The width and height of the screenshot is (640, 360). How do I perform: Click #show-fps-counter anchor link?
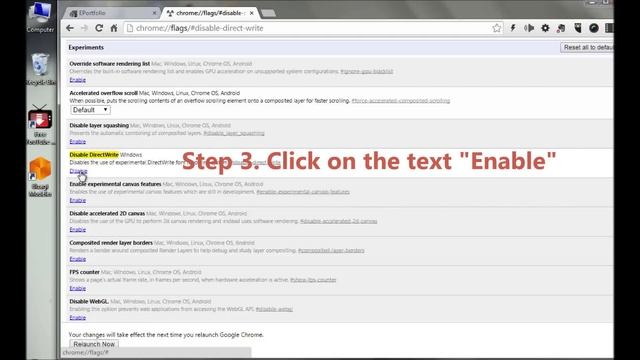[x=313, y=280]
